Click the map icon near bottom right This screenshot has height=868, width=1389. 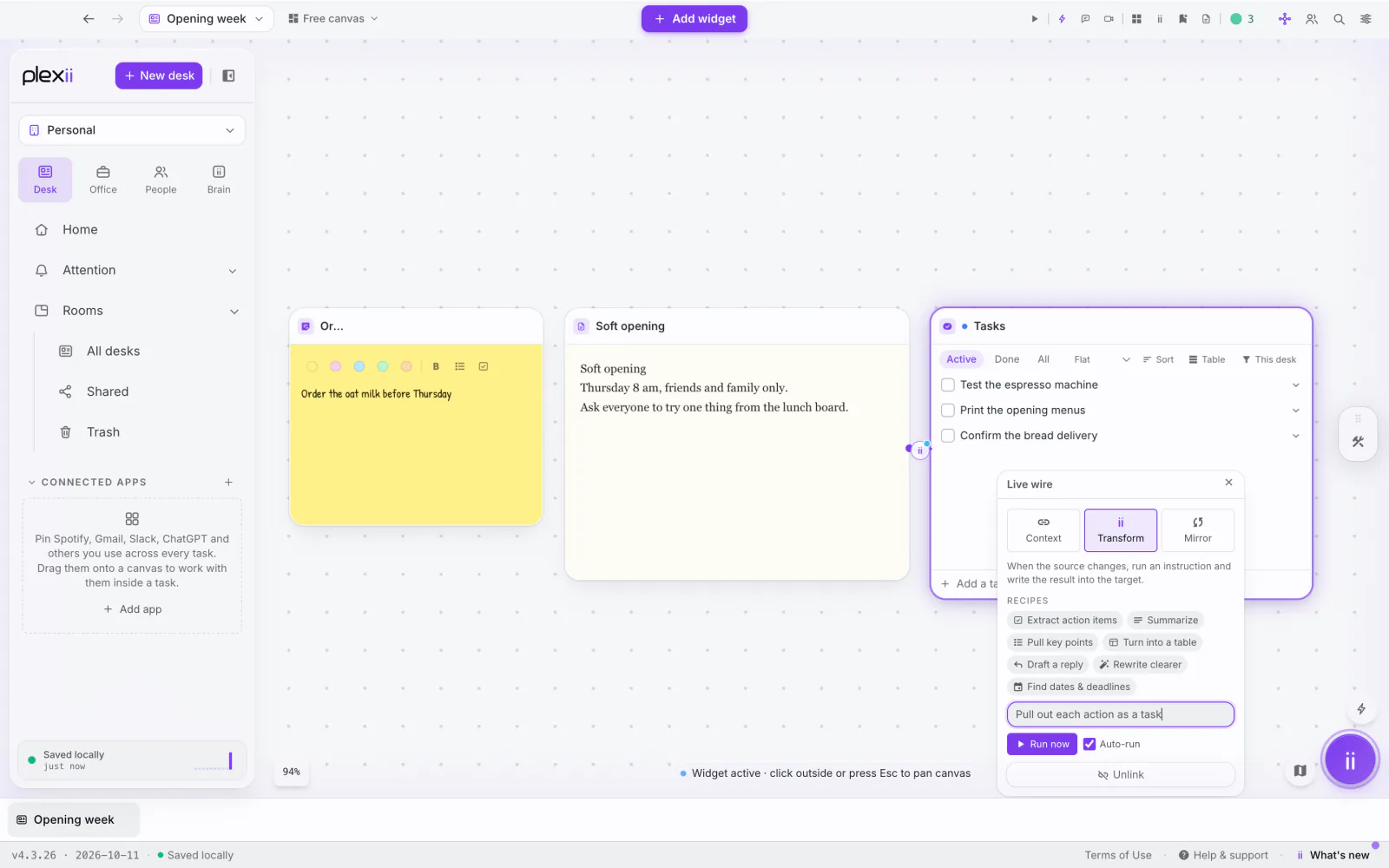click(1300, 771)
